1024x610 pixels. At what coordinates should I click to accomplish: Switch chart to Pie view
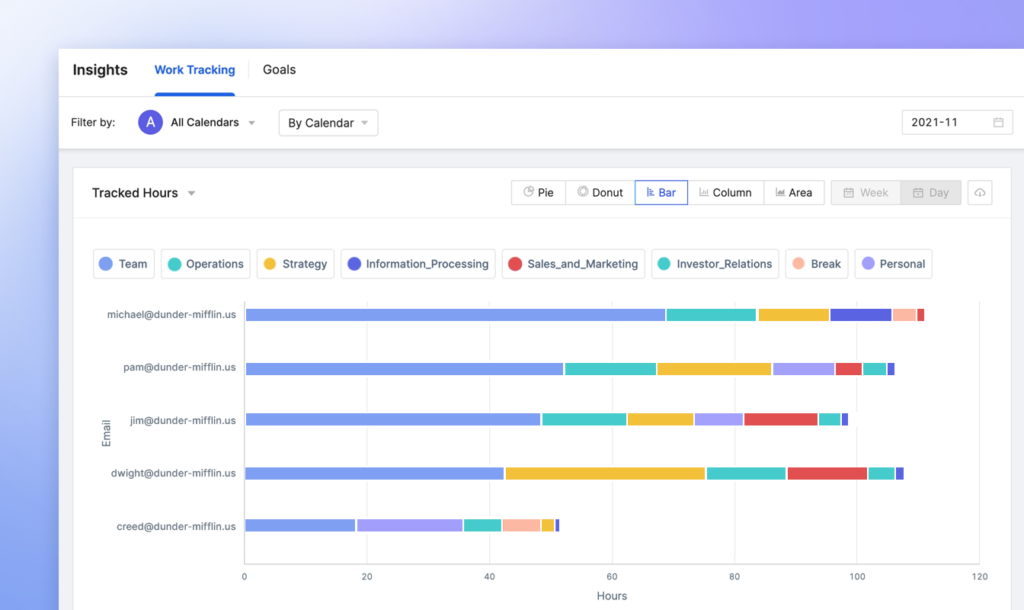coord(538,193)
